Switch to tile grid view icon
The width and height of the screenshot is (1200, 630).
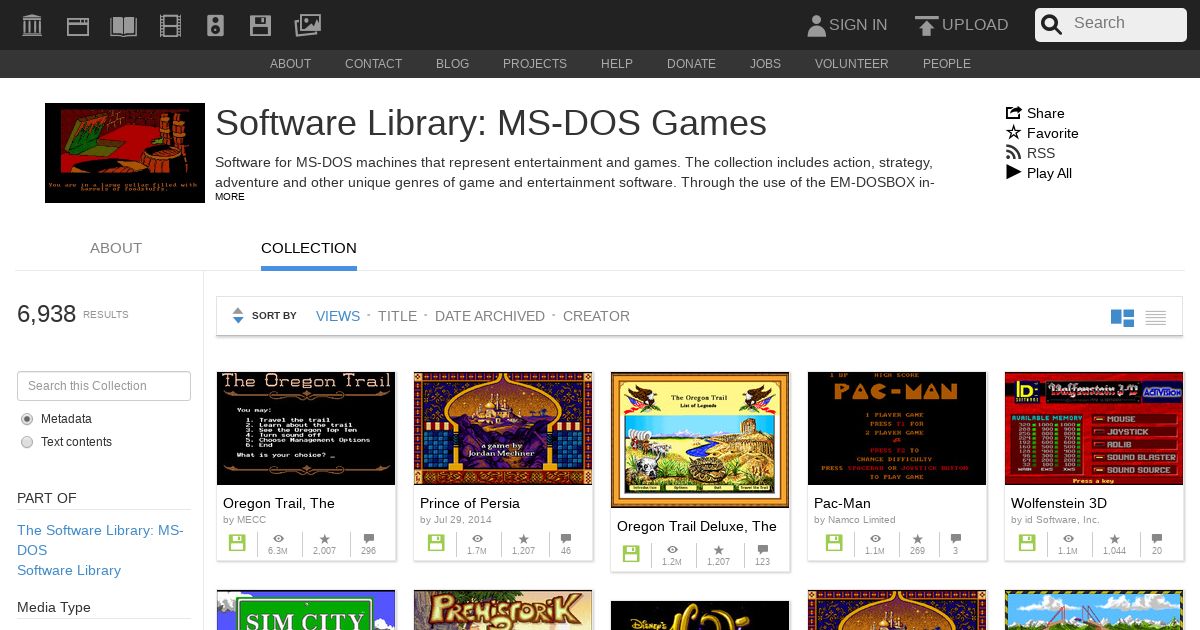(x=1122, y=317)
